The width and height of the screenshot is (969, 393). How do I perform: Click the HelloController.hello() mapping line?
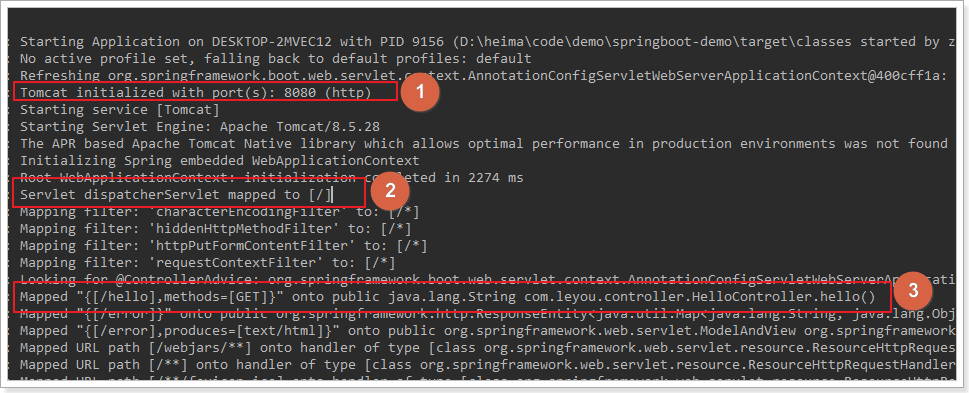[447, 297]
